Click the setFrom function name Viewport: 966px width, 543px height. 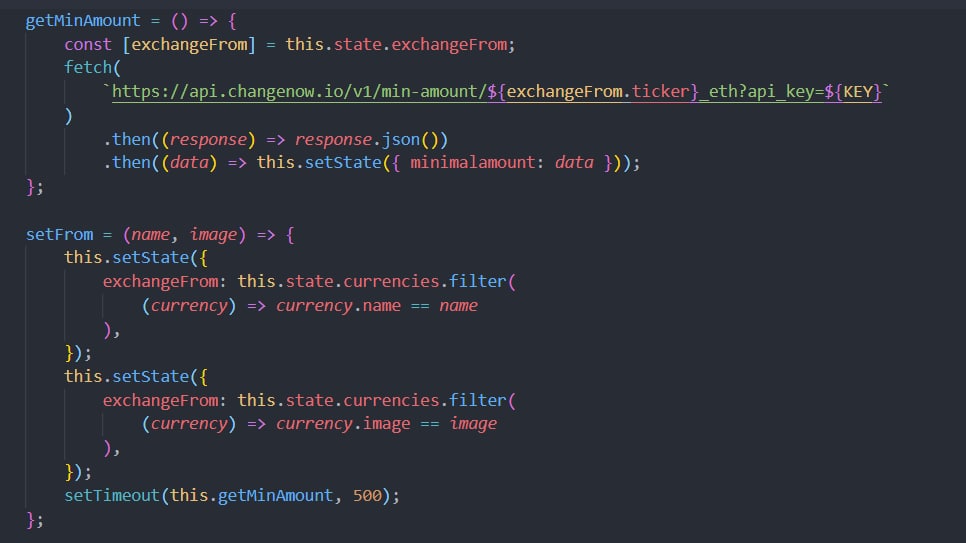[x=59, y=235]
